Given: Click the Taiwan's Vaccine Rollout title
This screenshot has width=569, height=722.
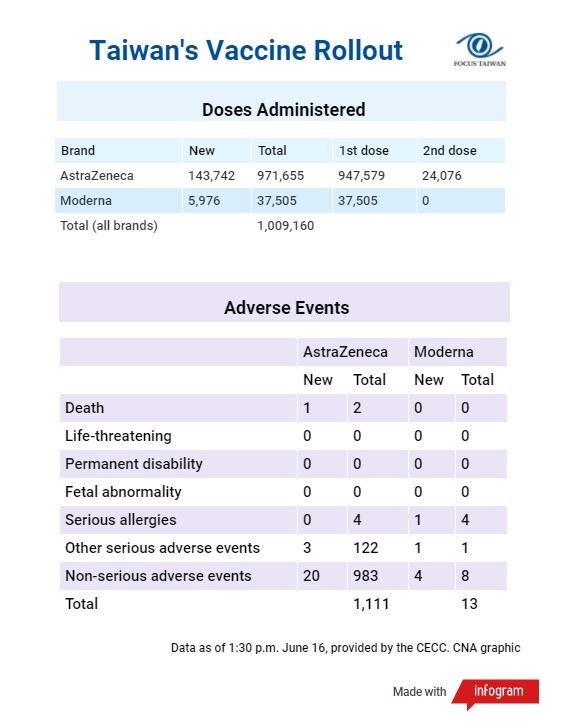Looking at the screenshot, I should pos(246,50).
